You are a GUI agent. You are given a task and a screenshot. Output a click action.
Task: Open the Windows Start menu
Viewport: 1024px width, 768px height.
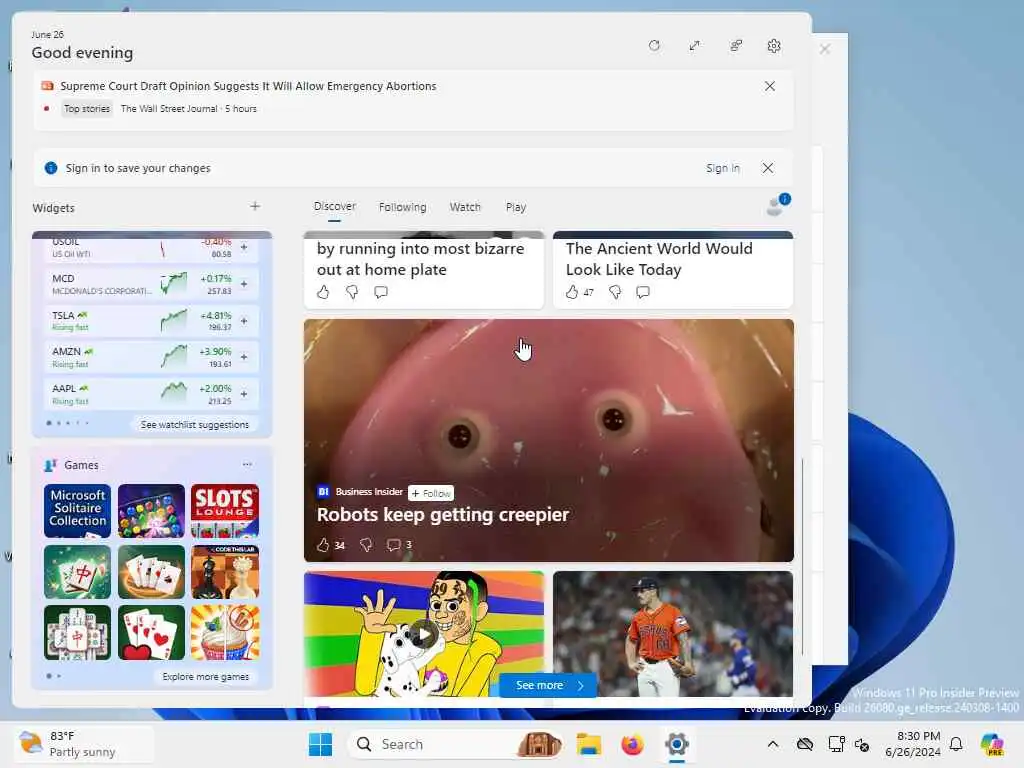click(320, 744)
